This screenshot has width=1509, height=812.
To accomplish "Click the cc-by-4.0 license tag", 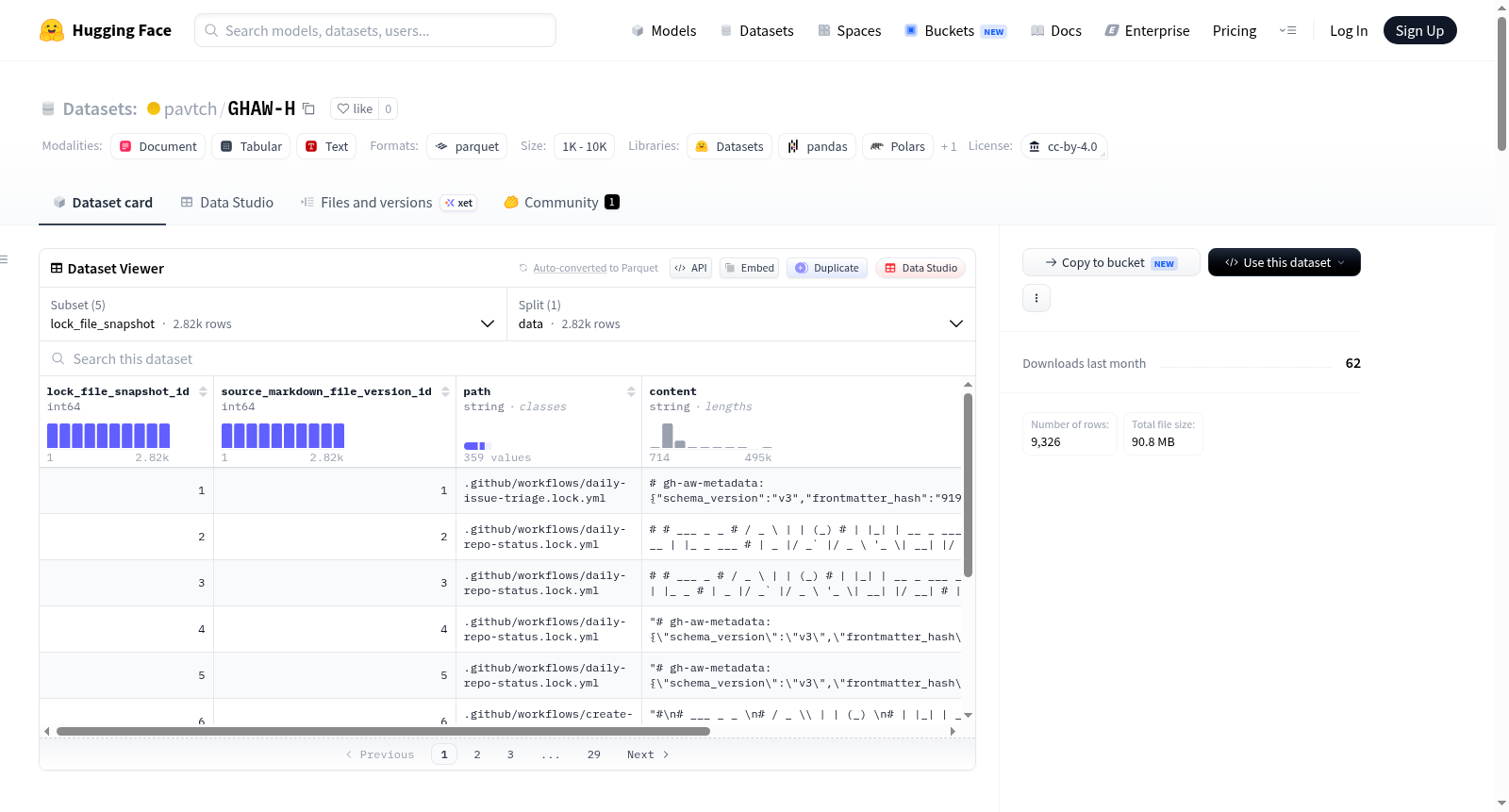I will [x=1064, y=146].
